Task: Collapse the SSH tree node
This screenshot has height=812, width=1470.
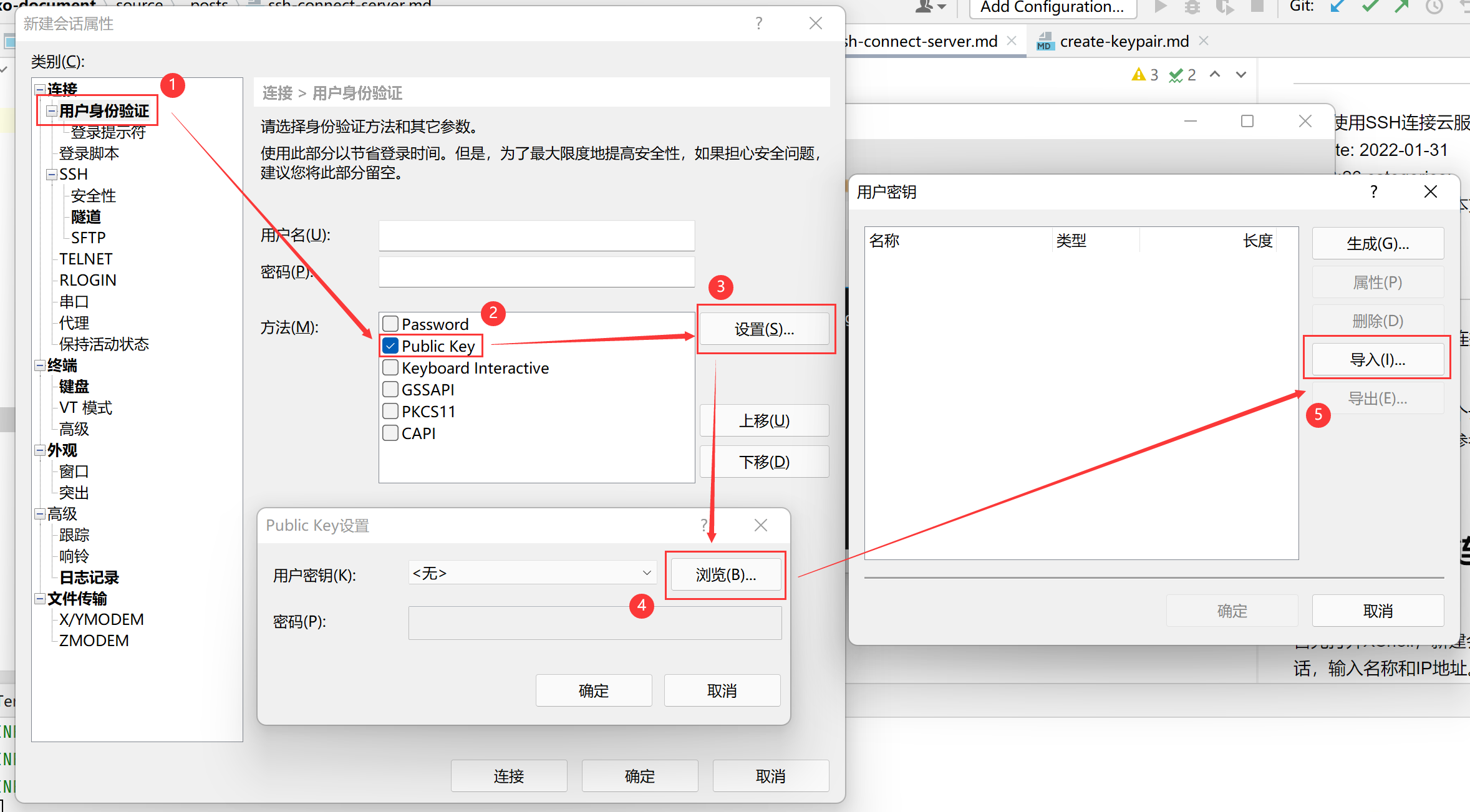Action: click(x=52, y=175)
